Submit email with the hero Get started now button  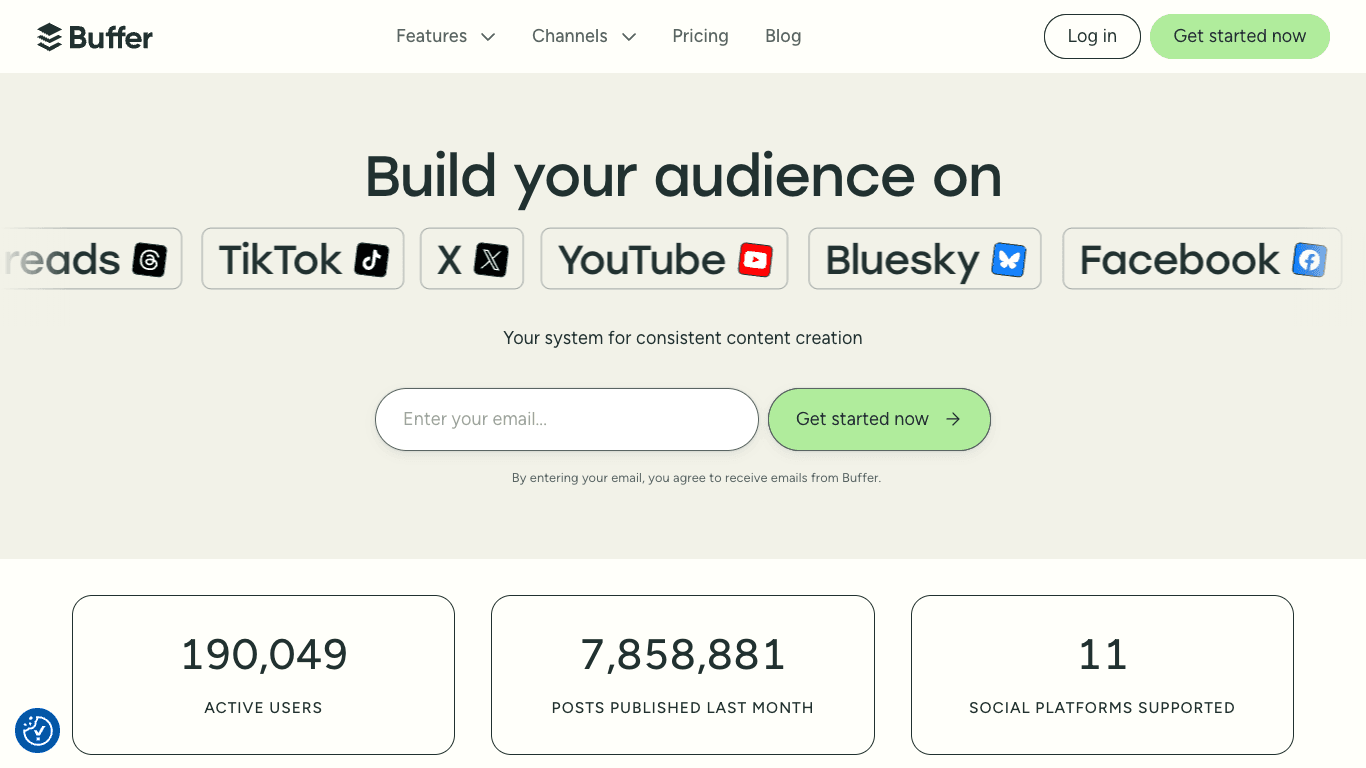pyautogui.click(x=879, y=419)
